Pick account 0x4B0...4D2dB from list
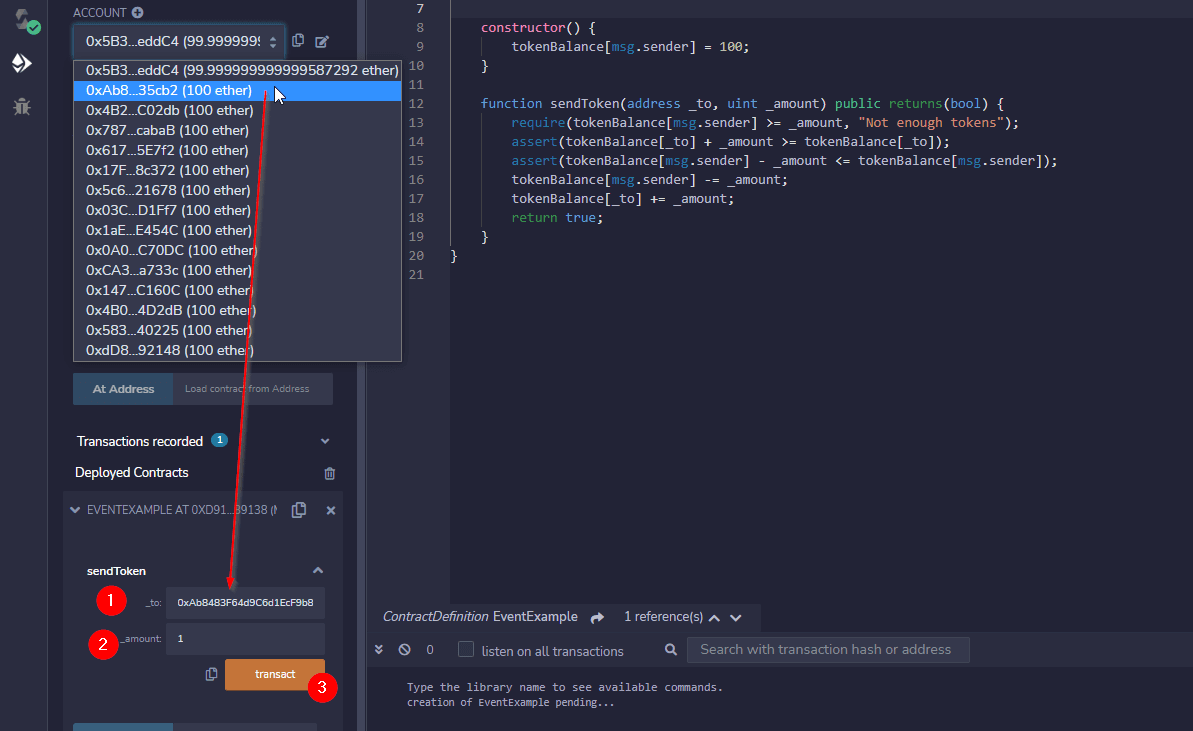1193x731 pixels. (237, 310)
